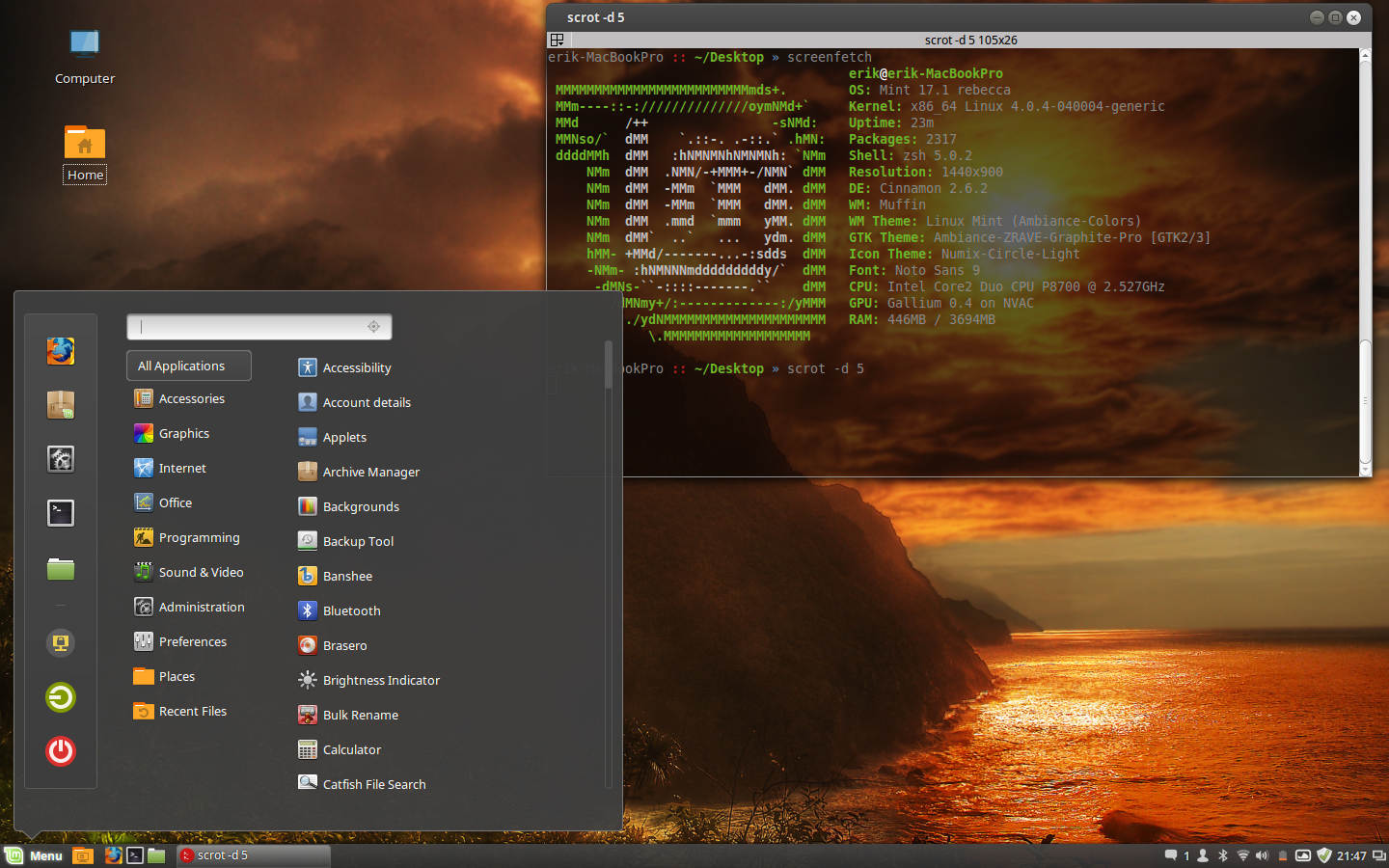Click the 'Cinnamon 2.6.2' DE value in terminal

[933, 188]
